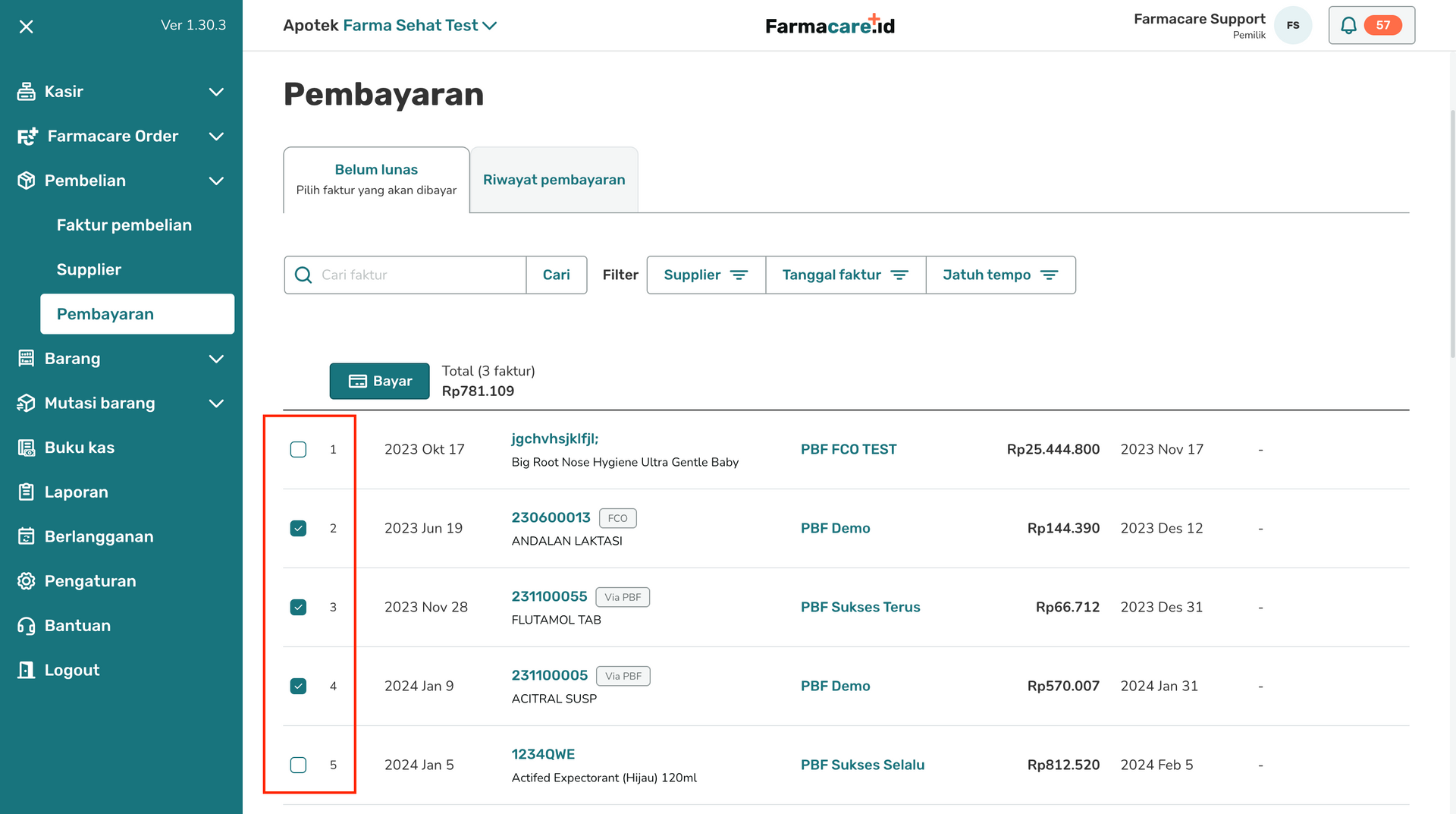The image size is (1456, 814).
Task: Expand the Farmacare Order chevron
Action: click(216, 137)
